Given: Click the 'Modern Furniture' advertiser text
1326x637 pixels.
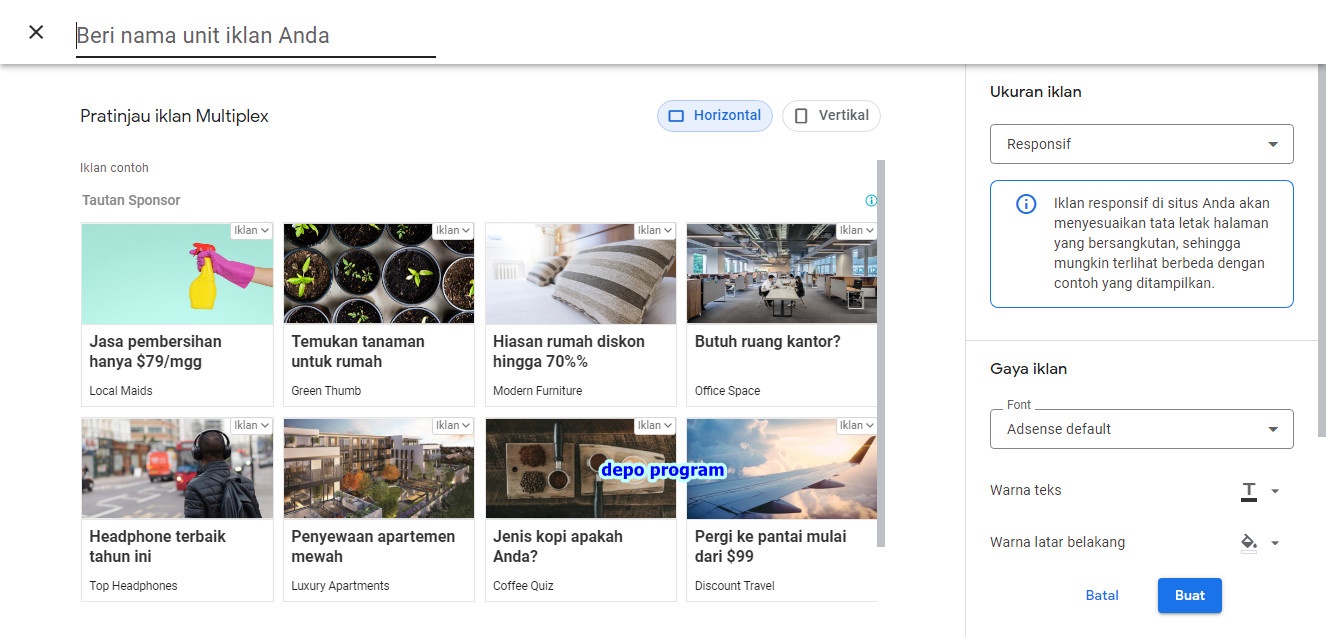Looking at the screenshot, I should 538,391.
